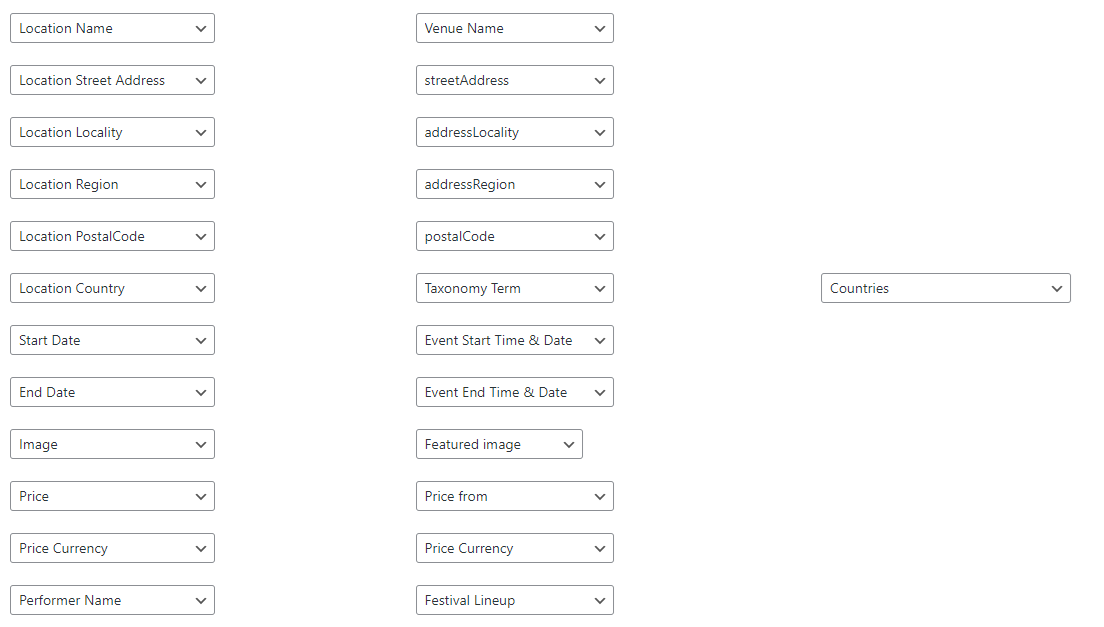Open the Event End Time & Date dropdown
Screen dimensions: 1104x627
[515, 393]
